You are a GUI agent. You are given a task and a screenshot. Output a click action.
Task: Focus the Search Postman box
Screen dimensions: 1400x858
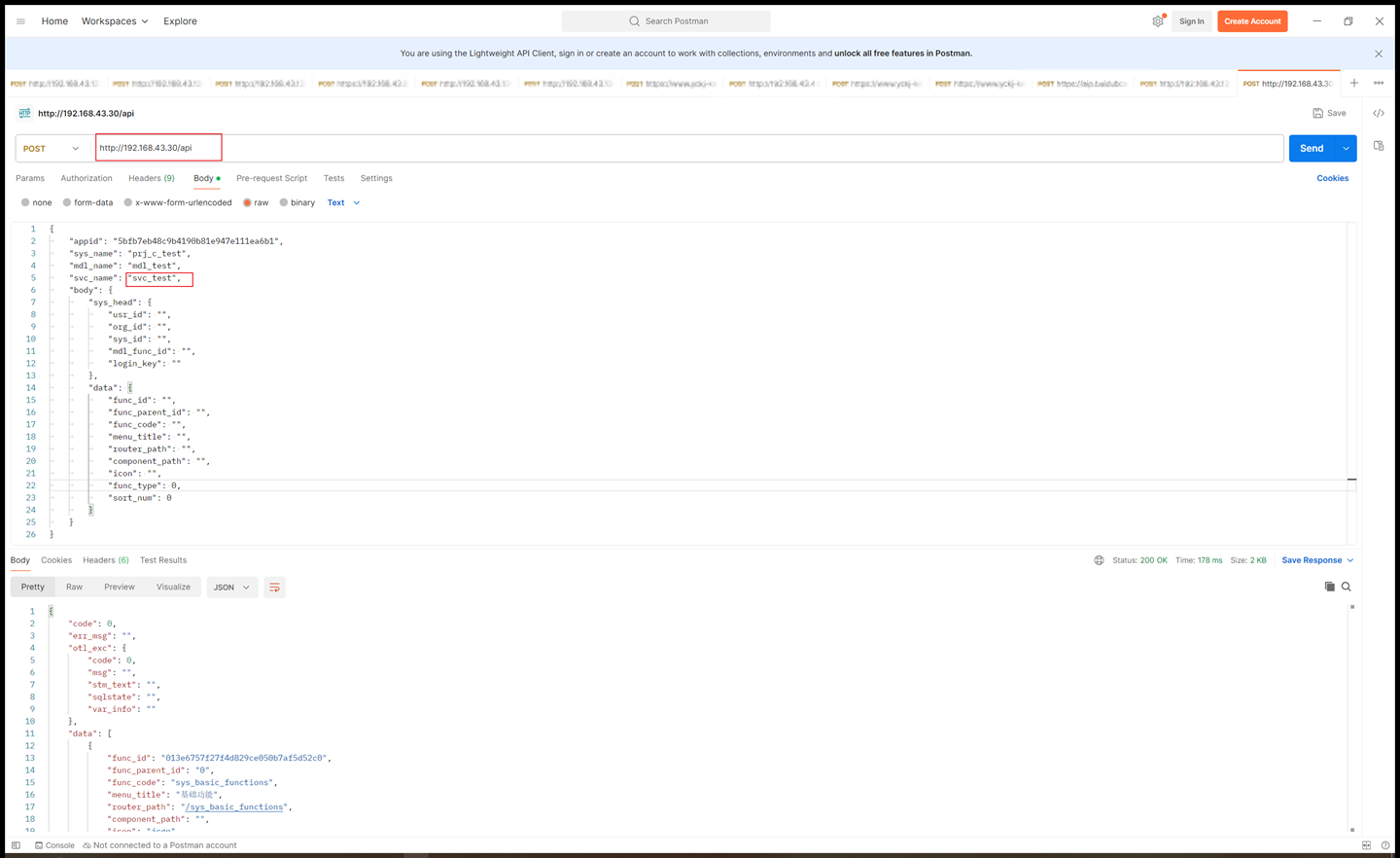pyautogui.click(x=666, y=21)
